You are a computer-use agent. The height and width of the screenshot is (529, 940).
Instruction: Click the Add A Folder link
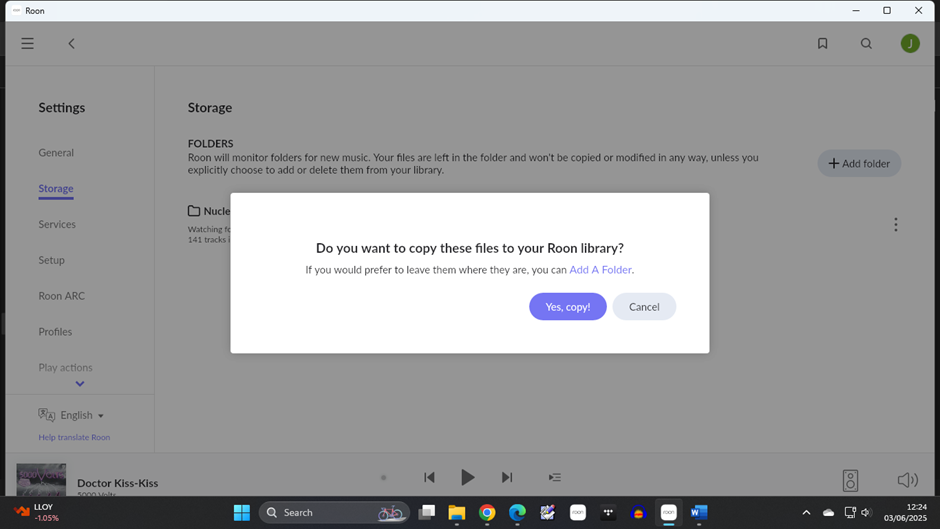click(600, 270)
